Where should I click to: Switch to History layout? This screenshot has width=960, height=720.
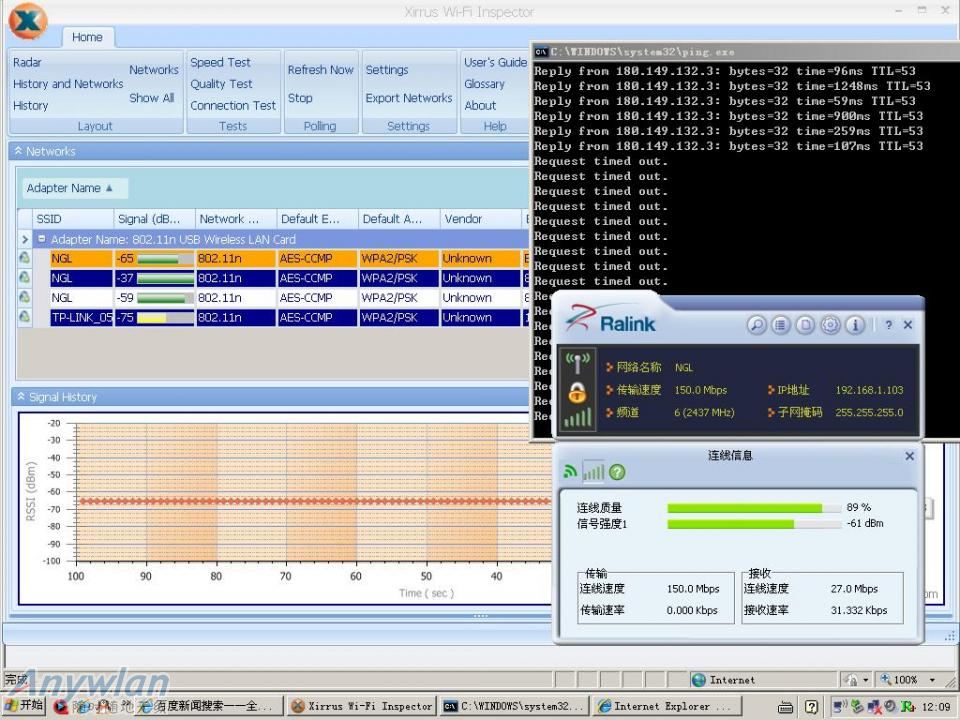coord(31,105)
